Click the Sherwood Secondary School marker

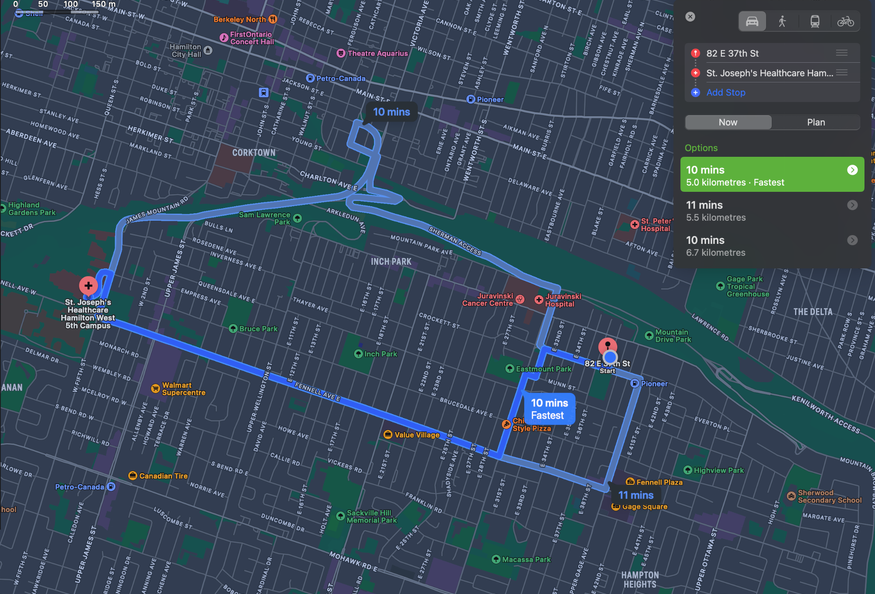[791, 496]
